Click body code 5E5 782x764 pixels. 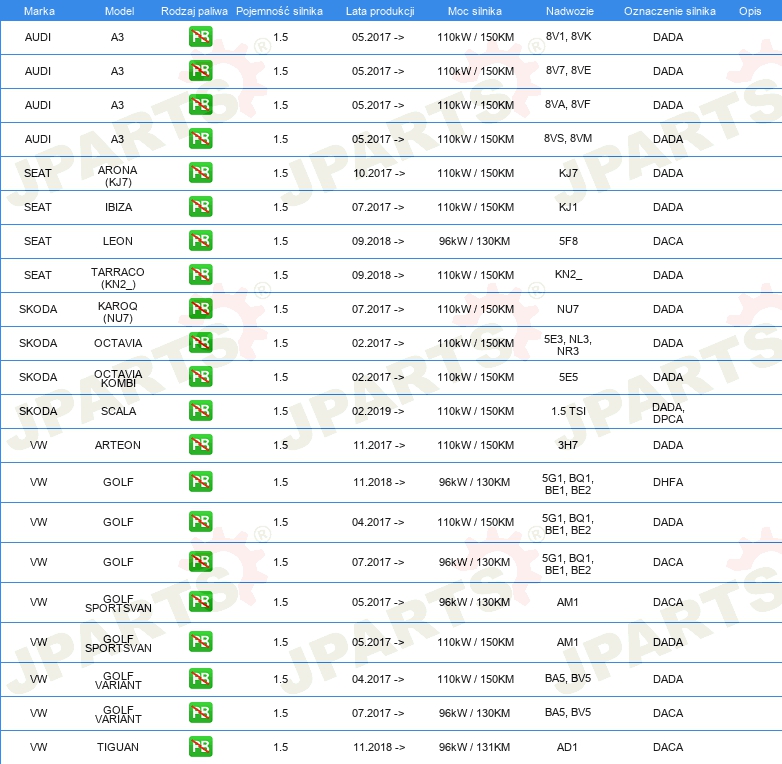pos(568,377)
